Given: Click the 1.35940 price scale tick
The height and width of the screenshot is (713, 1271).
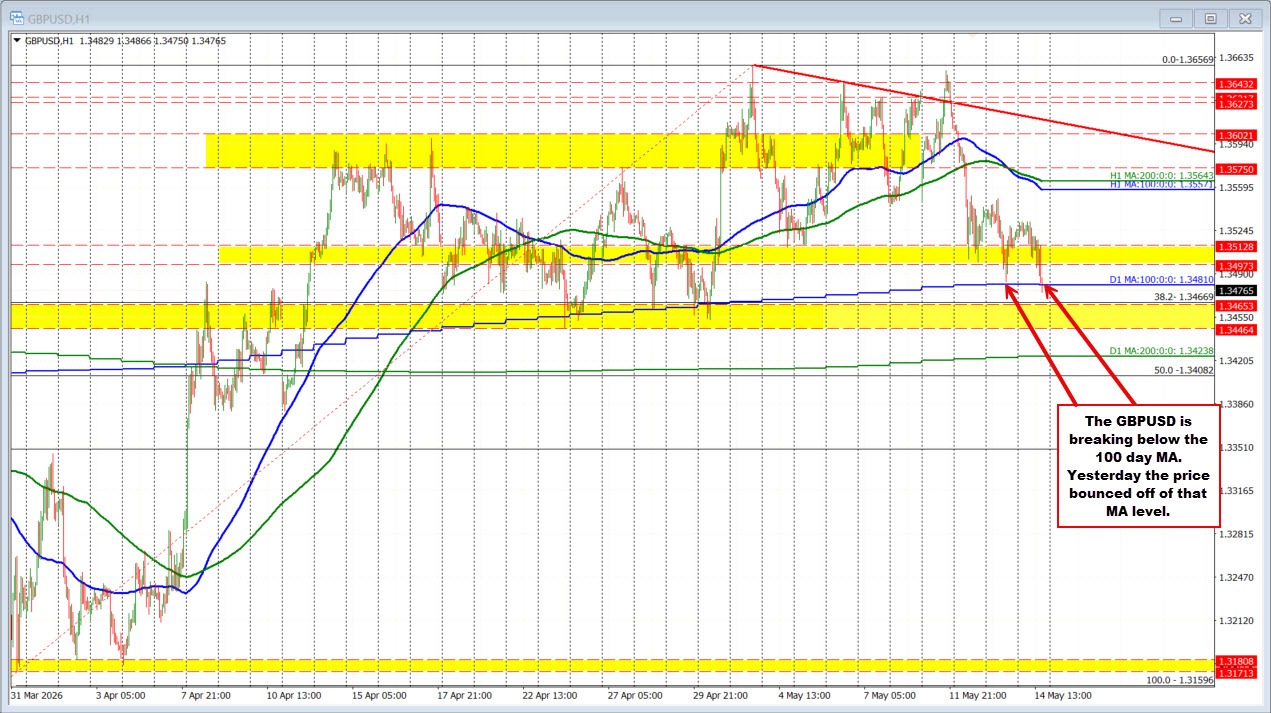Looking at the screenshot, I should pos(1236,144).
